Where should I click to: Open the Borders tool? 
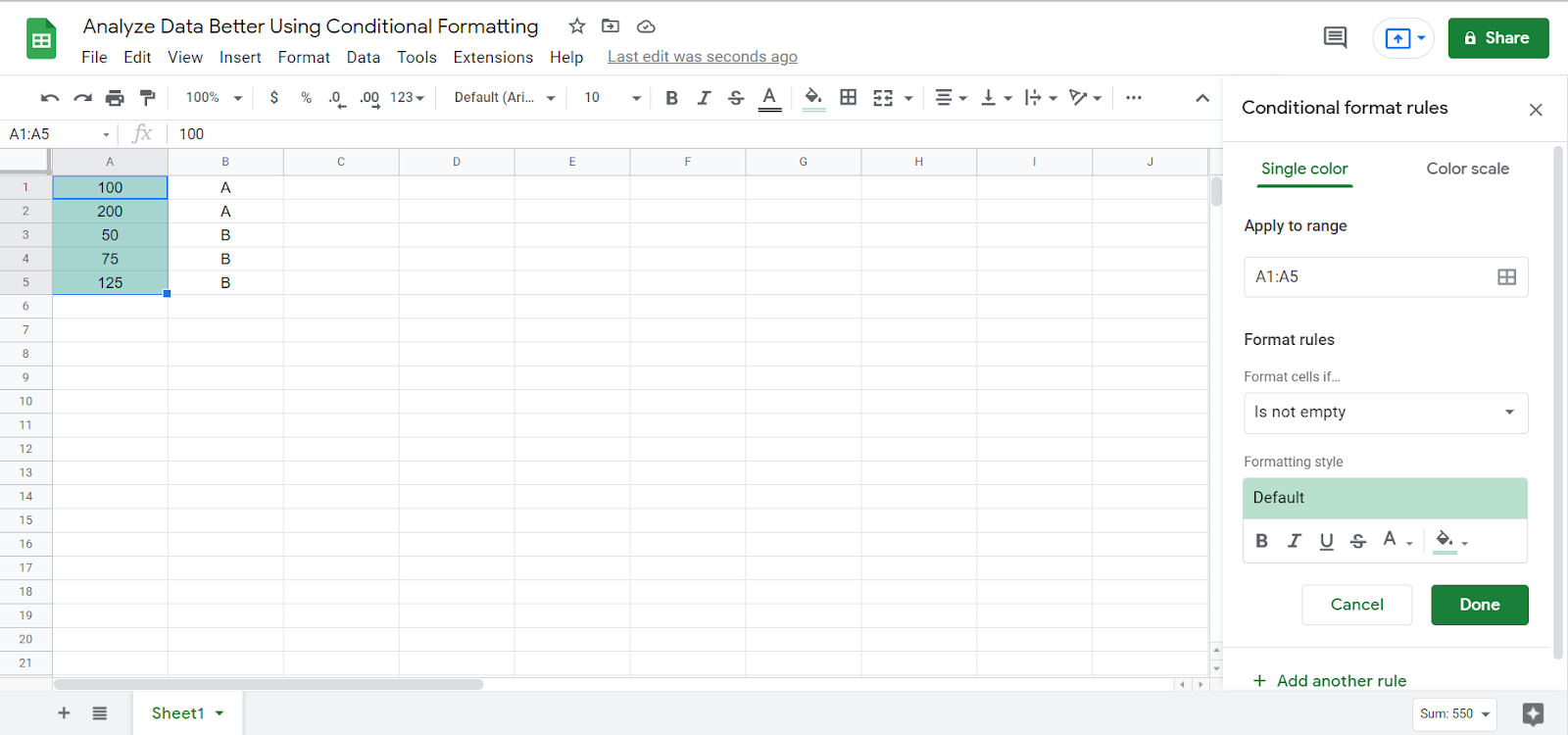(849, 98)
